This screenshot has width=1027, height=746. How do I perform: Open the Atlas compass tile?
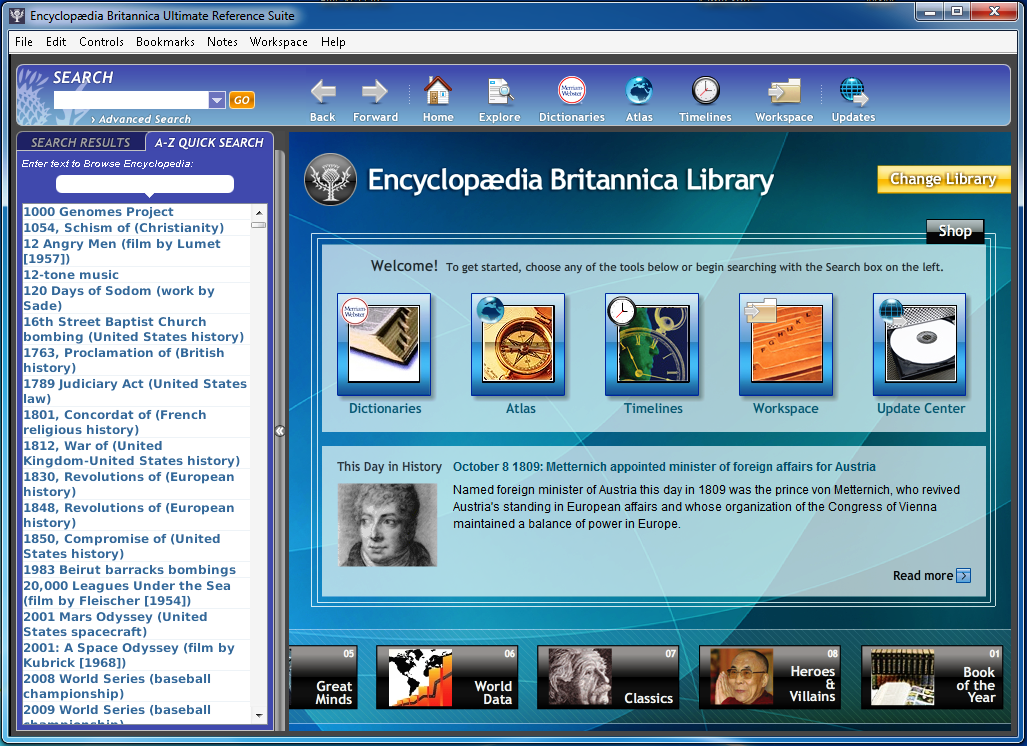pos(518,345)
